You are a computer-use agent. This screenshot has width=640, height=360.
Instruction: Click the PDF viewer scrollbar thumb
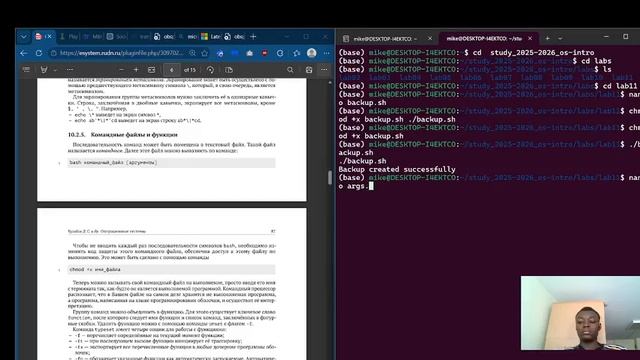click(x=330, y=178)
